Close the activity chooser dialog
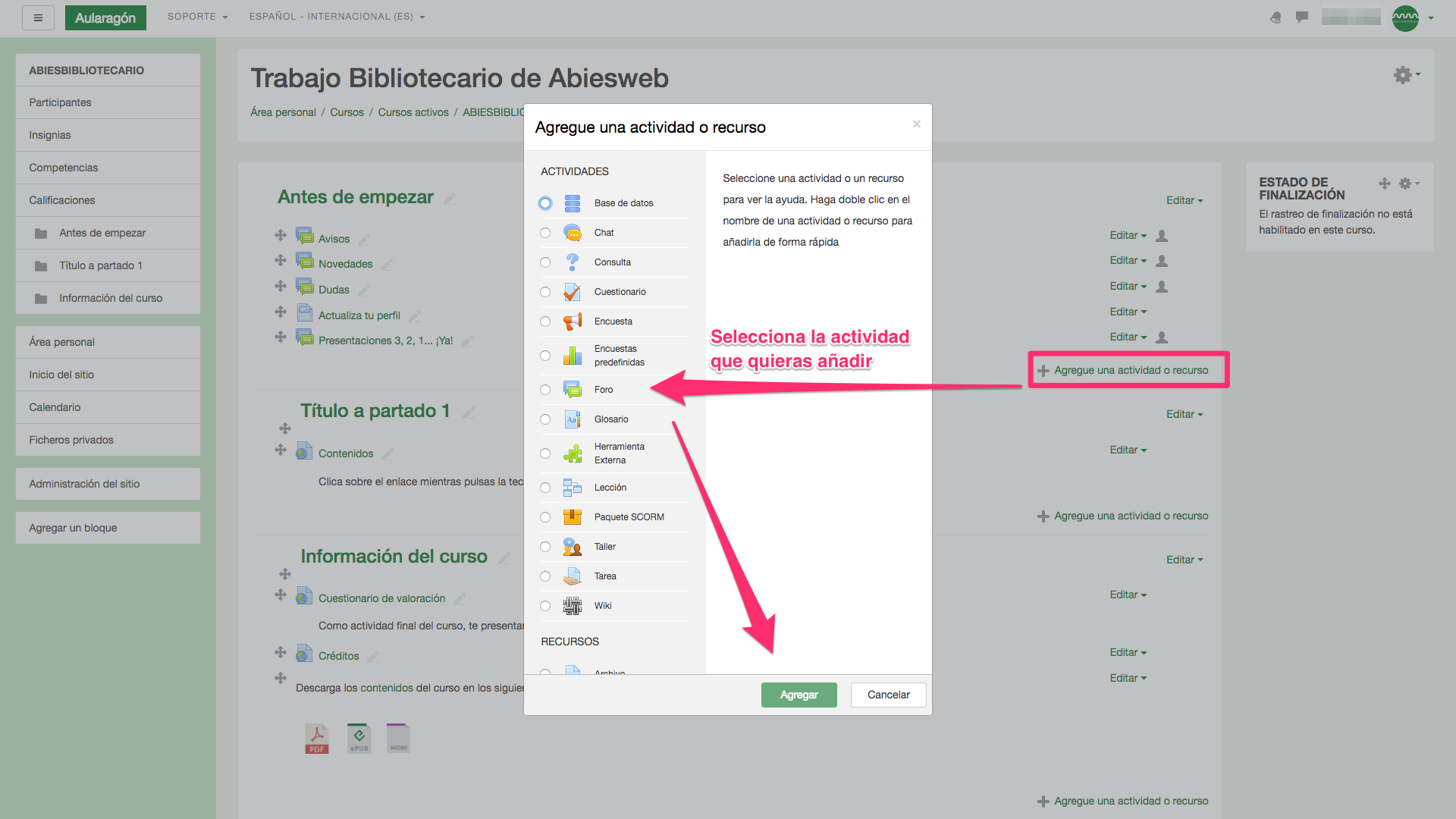 pyautogui.click(x=916, y=124)
